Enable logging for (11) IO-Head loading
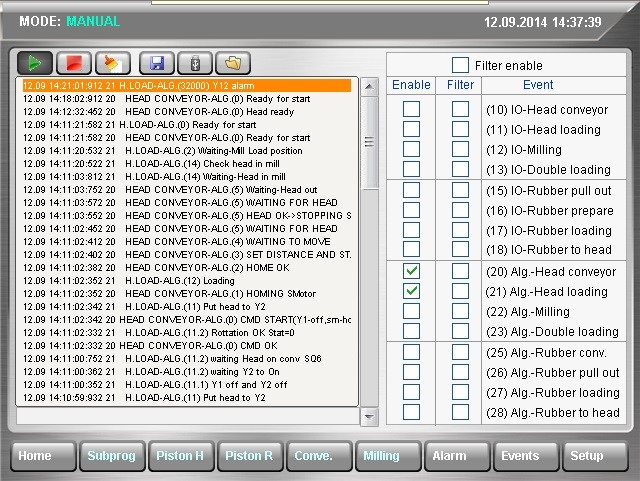Screen dimensions: 640x481 (x=411, y=129)
